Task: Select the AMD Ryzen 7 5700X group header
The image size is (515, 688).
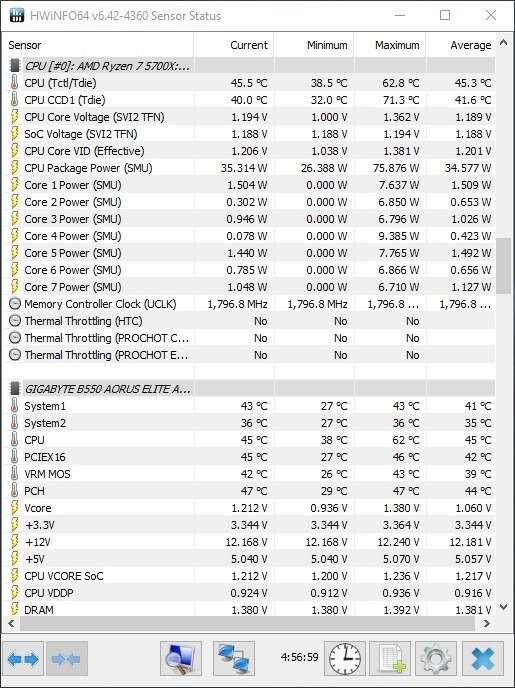Action: 251,66
